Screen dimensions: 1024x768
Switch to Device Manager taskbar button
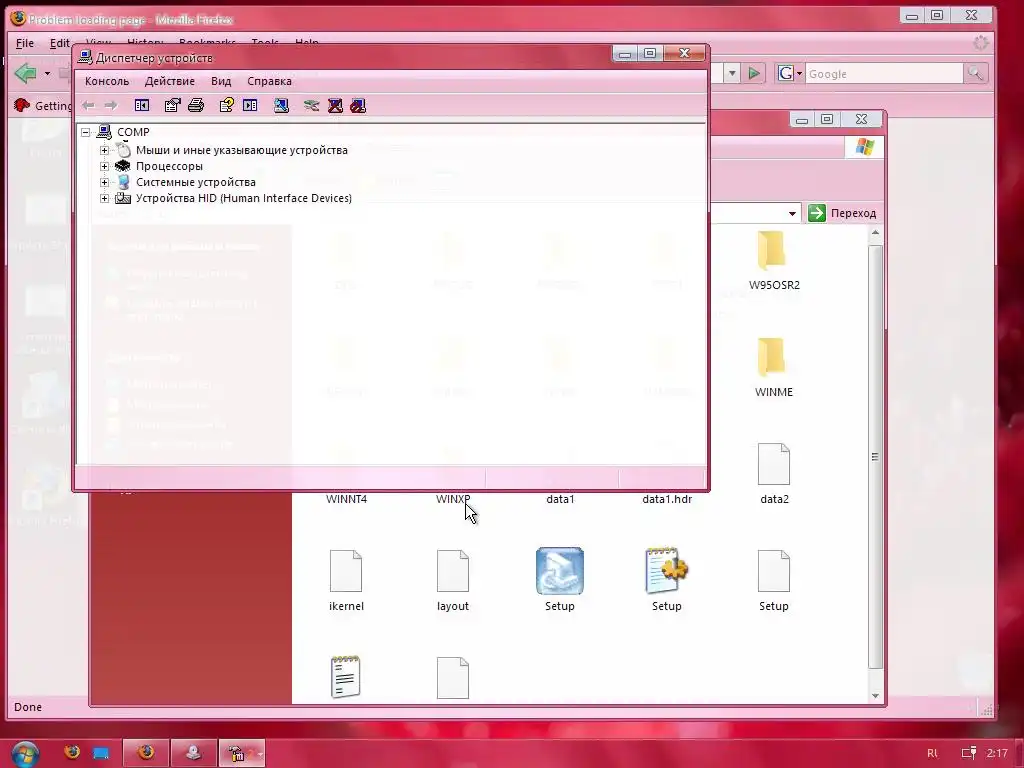pos(242,754)
